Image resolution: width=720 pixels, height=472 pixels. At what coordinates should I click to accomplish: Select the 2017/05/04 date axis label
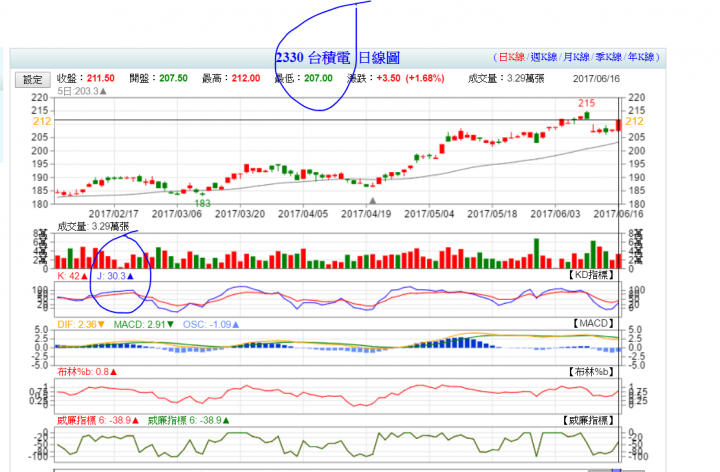point(429,214)
